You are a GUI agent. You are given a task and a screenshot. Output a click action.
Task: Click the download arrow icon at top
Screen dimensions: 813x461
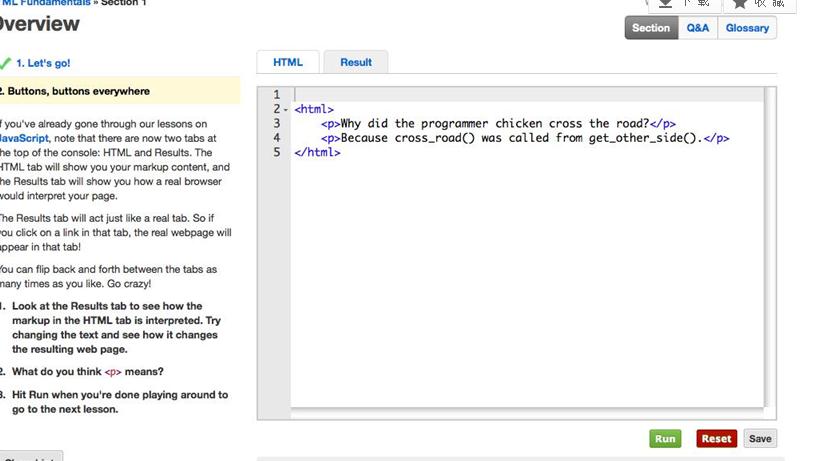click(665, 4)
